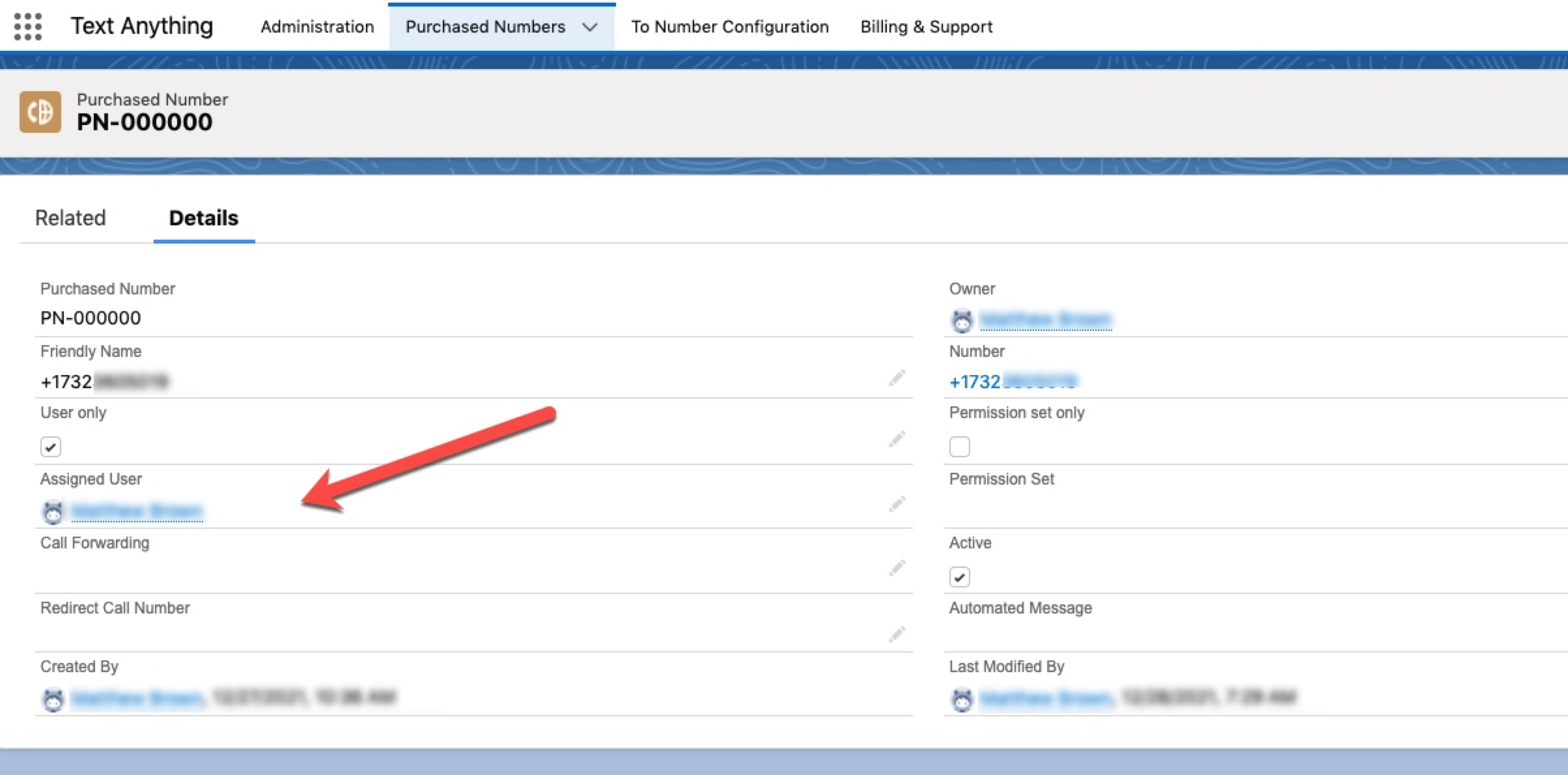Open the App Launcher grid icon
This screenshot has width=1568, height=775.
(27, 27)
